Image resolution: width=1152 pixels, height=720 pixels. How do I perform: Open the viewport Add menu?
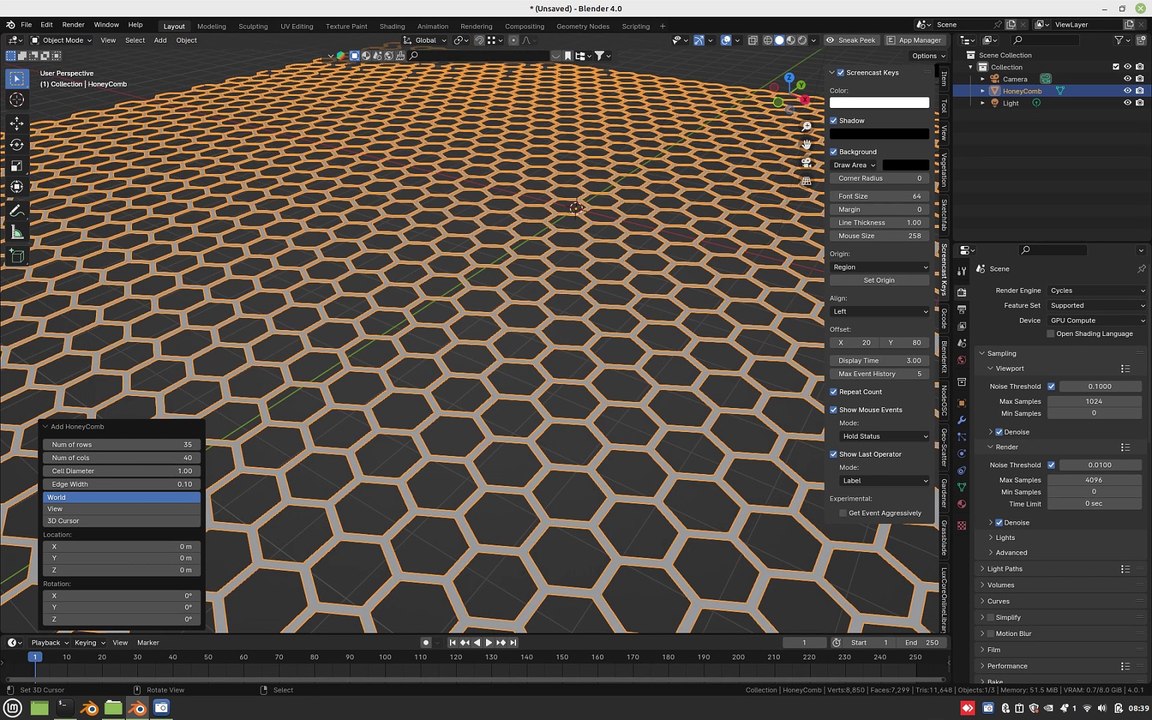(x=160, y=40)
